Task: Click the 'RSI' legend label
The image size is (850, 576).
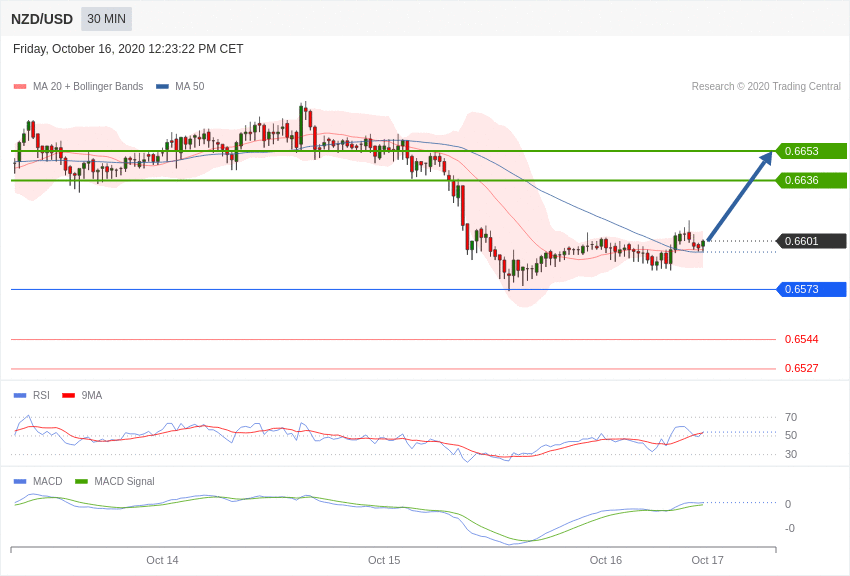Action: [x=41, y=396]
